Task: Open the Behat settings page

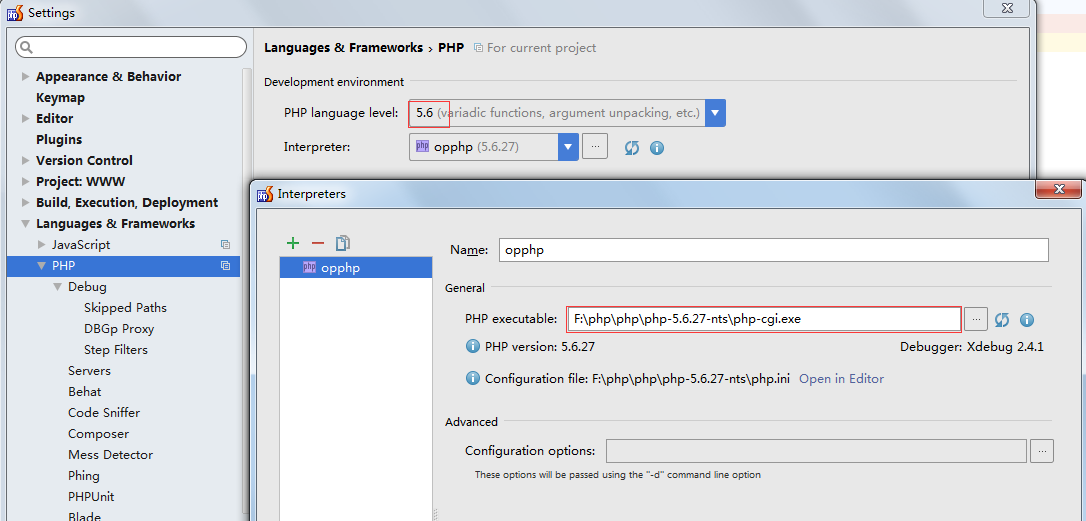Action: [84, 391]
